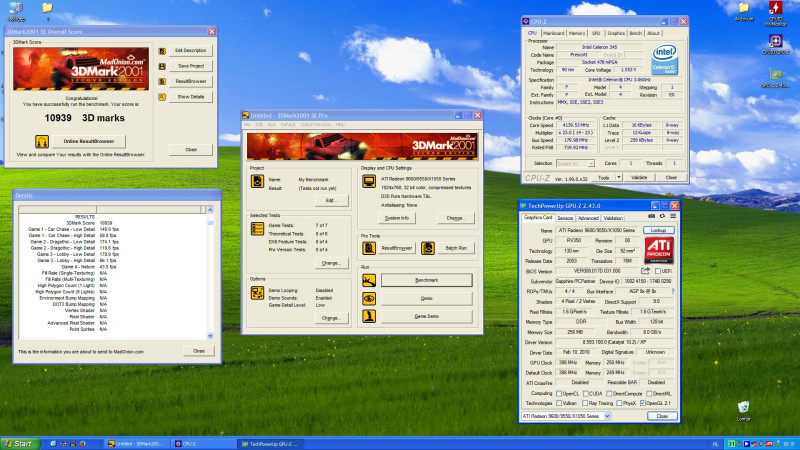Click the ResultBrowser icon in score window
This screenshot has width=800, height=450.
[x=162, y=82]
